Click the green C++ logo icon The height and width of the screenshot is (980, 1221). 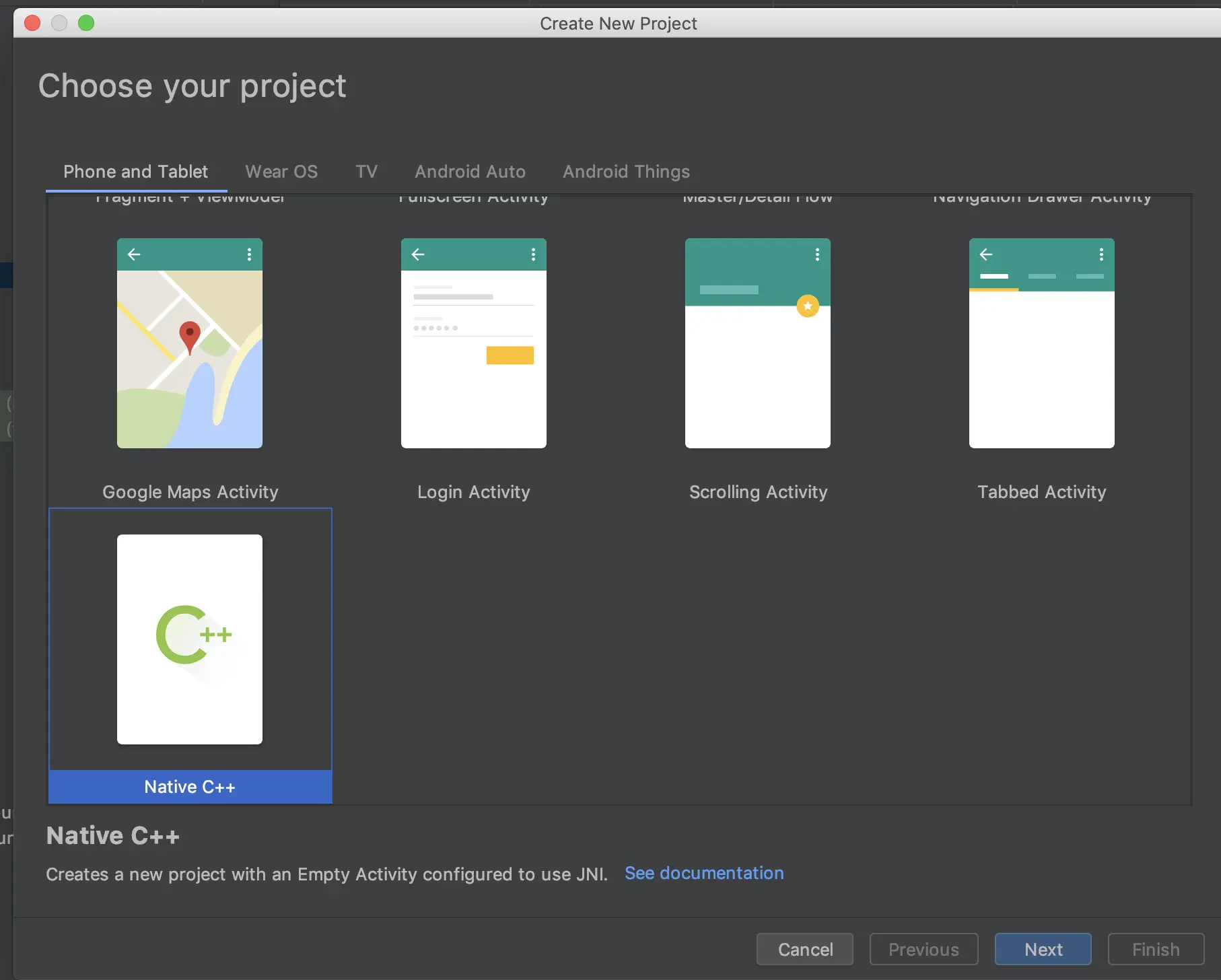point(194,635)
